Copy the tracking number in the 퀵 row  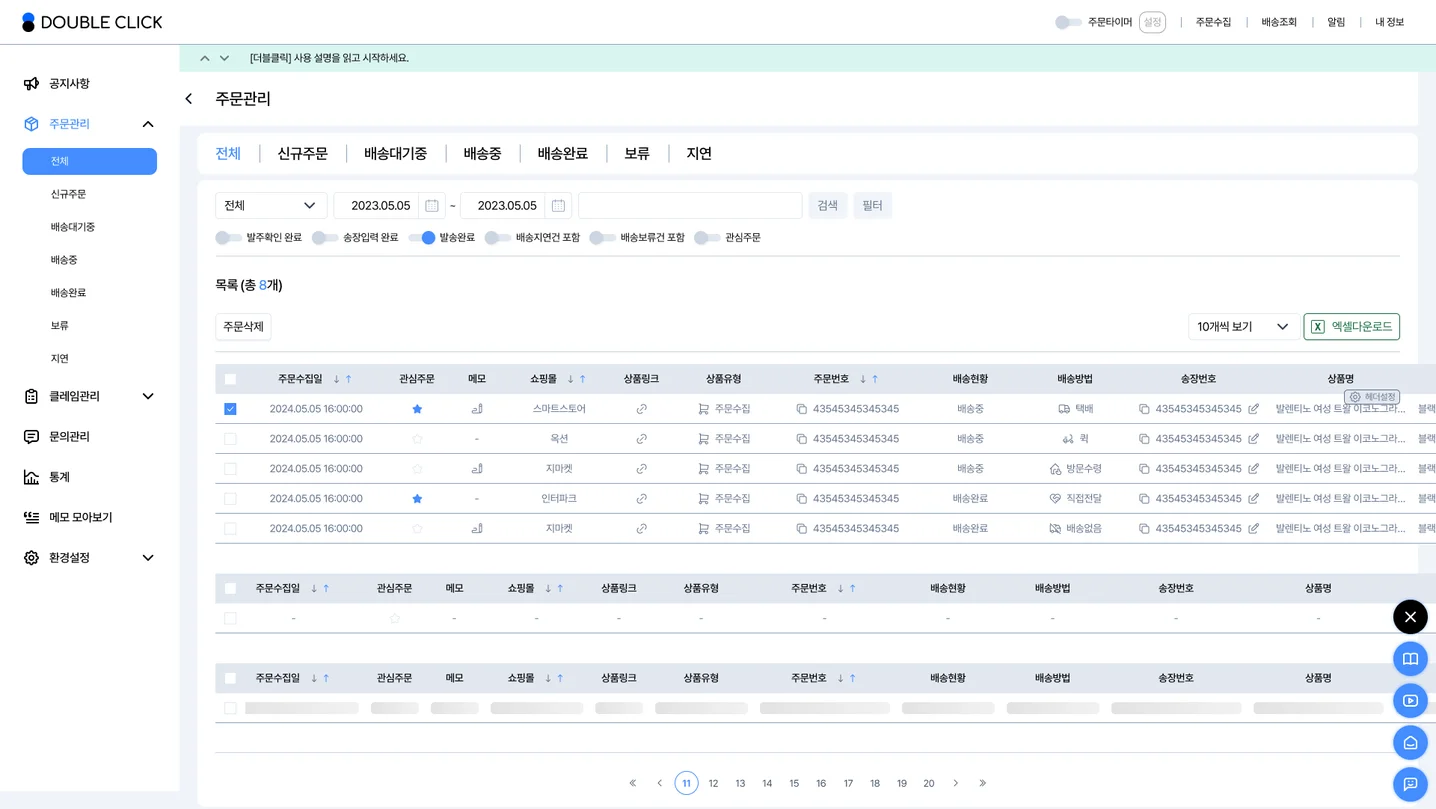point(1144,439)
